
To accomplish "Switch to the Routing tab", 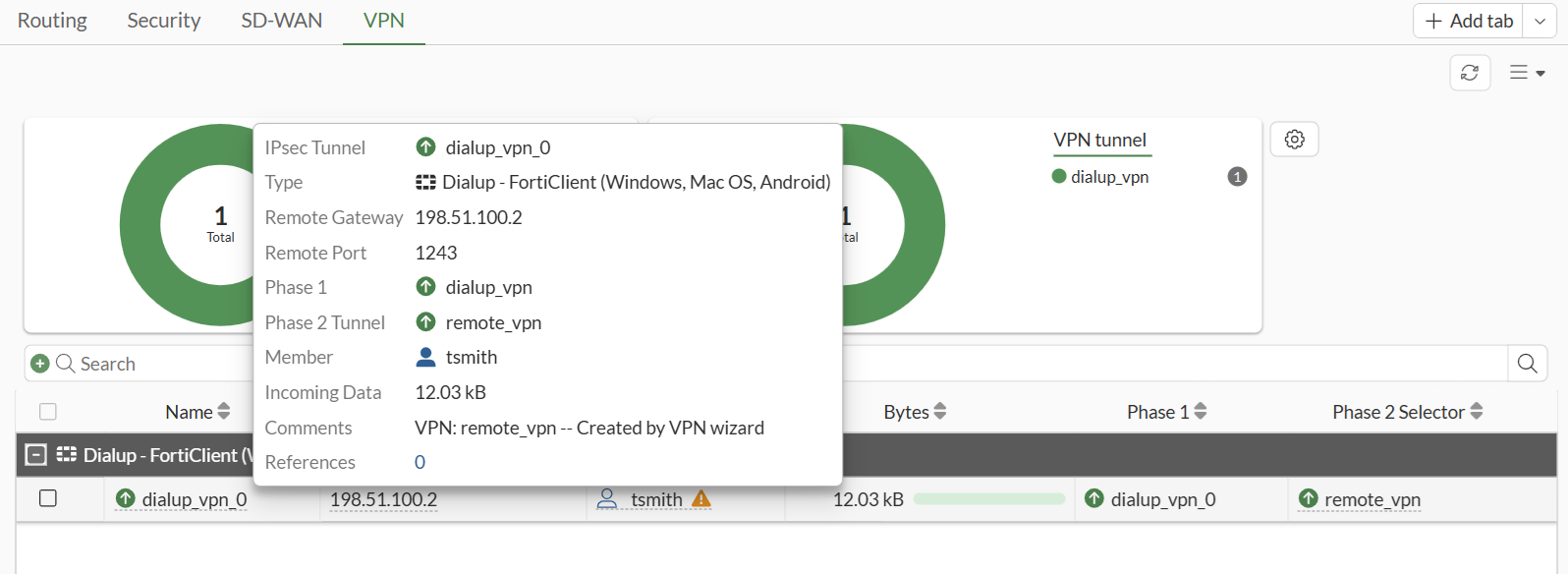I will tap(52, 21).
